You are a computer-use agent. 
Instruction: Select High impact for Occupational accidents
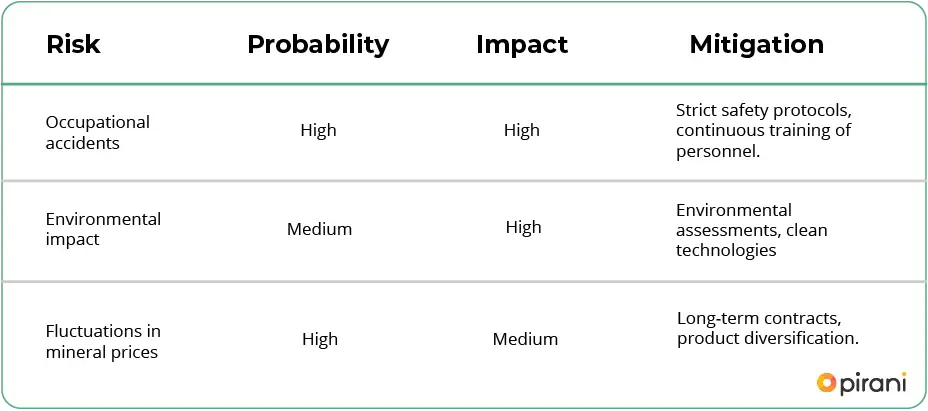tap(521, 130)
